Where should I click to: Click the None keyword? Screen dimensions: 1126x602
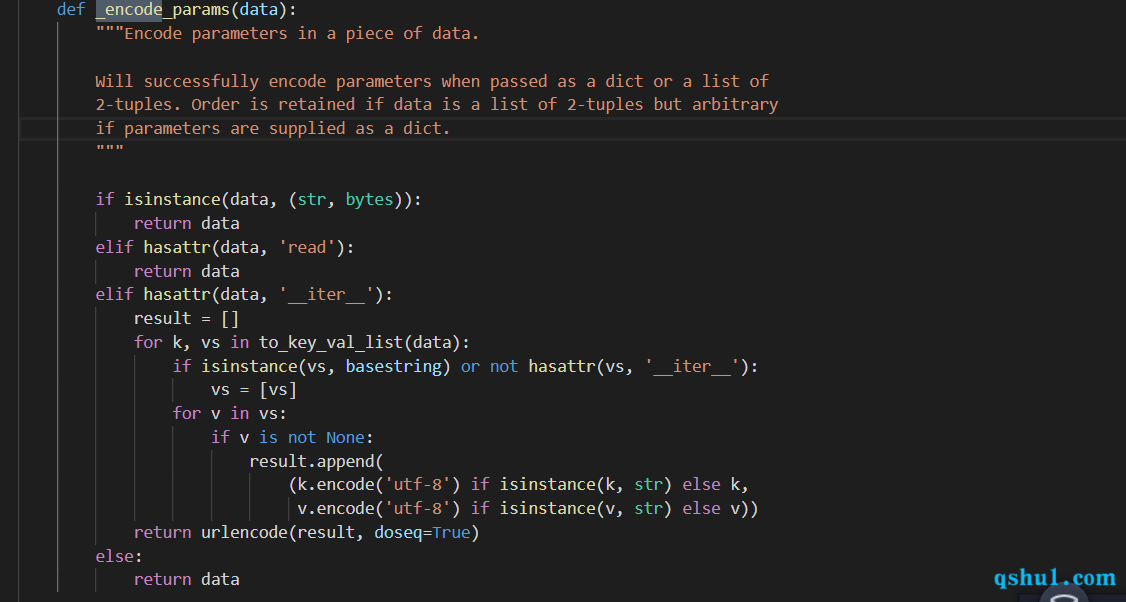click(345, 437)
